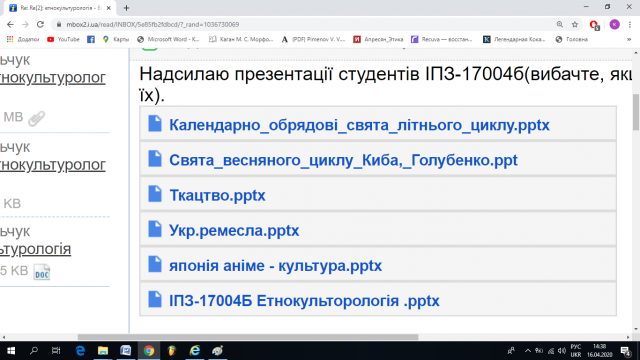Open Головна bookmark
Image resolution: width=640 pixels, height=360 pixels.
pyautogui.click(x=571, y=39)
